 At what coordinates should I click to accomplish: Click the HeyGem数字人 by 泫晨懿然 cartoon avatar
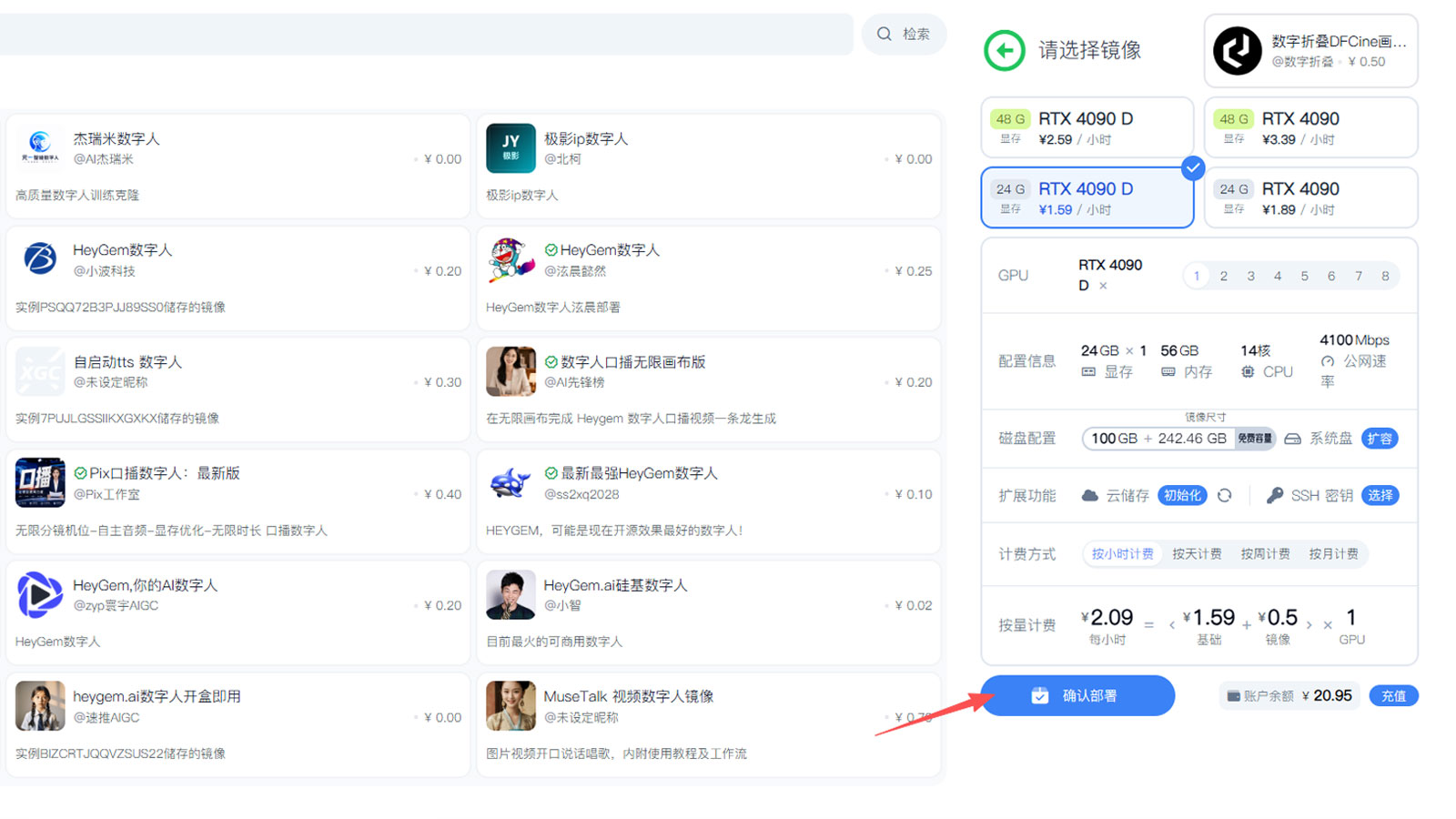(x=511, y=259)
